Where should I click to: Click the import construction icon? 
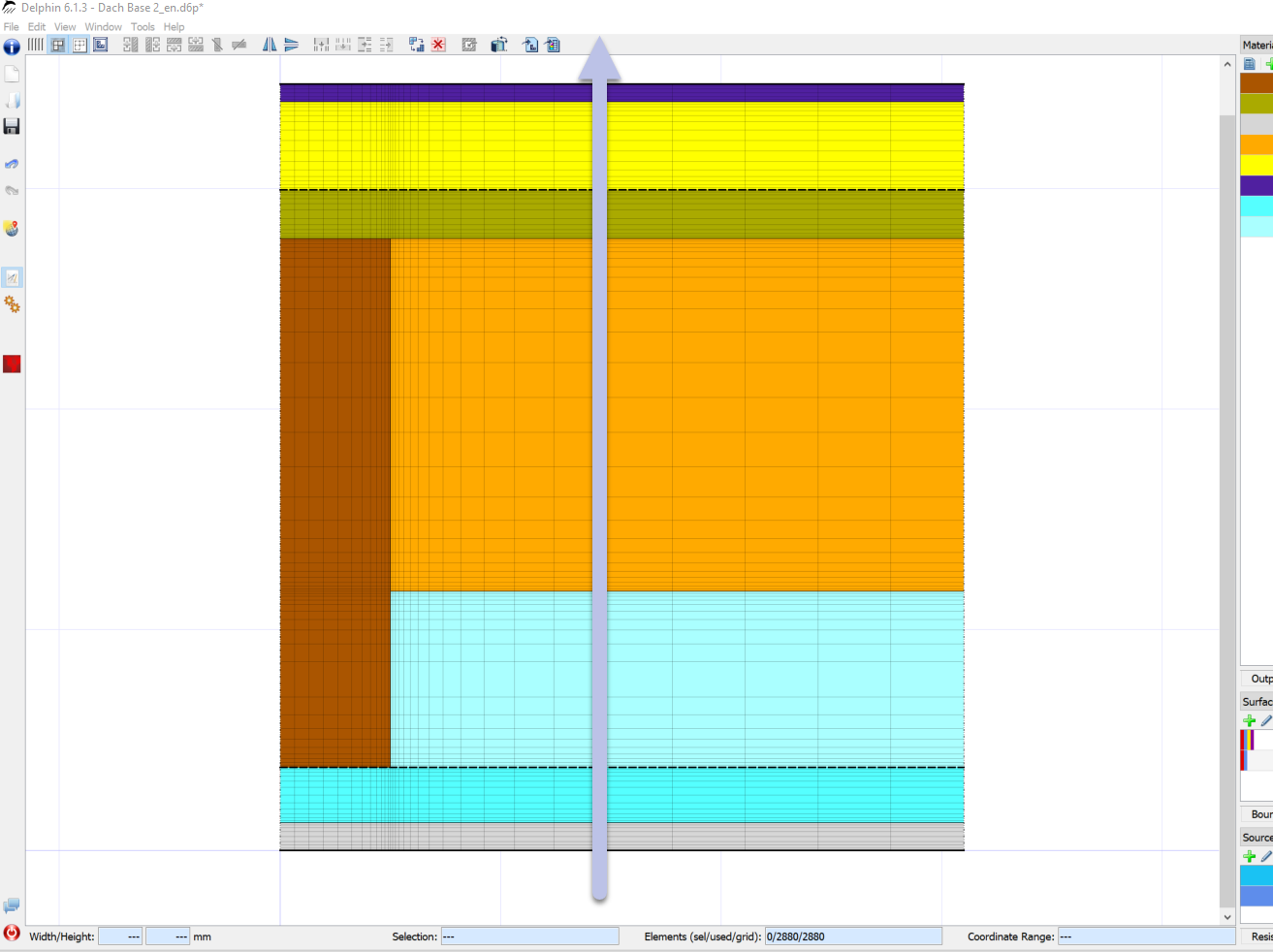click(530, 45)
